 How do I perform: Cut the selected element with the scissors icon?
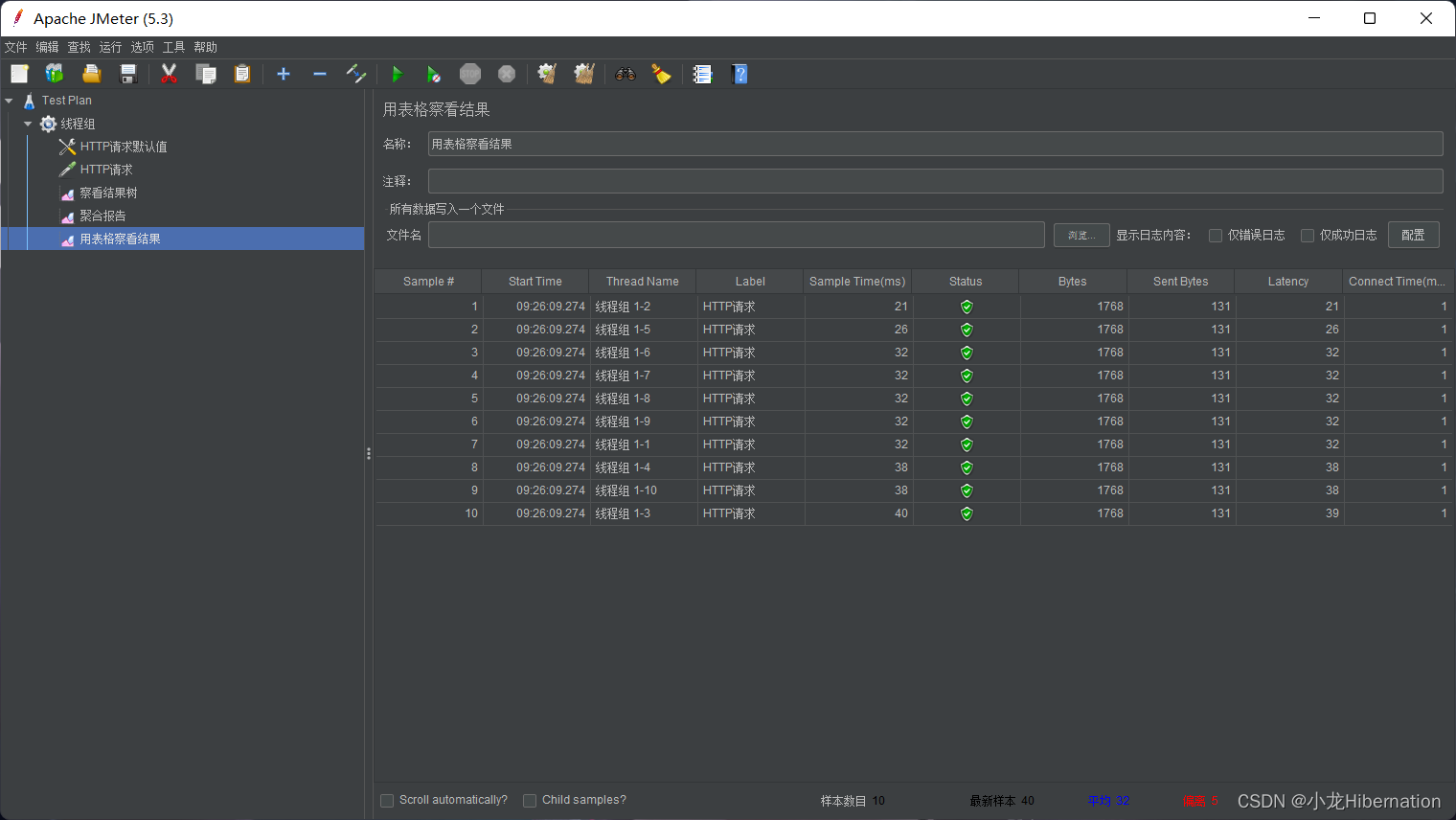tap(170, 73)
